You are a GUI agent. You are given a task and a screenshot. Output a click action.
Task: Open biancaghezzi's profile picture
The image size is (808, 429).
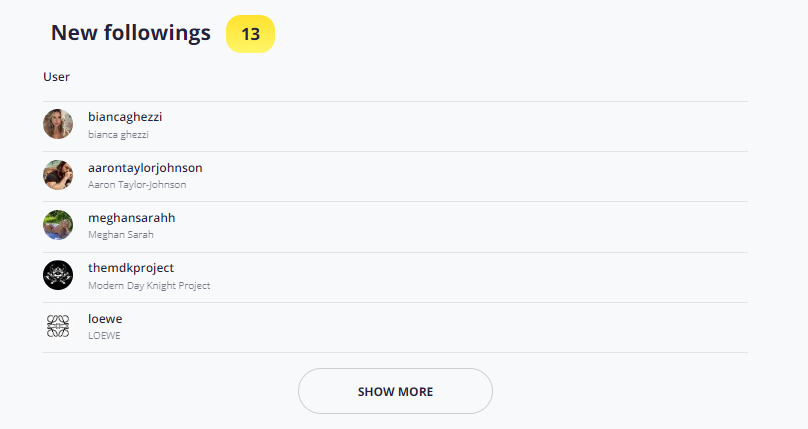coord(58,124)
